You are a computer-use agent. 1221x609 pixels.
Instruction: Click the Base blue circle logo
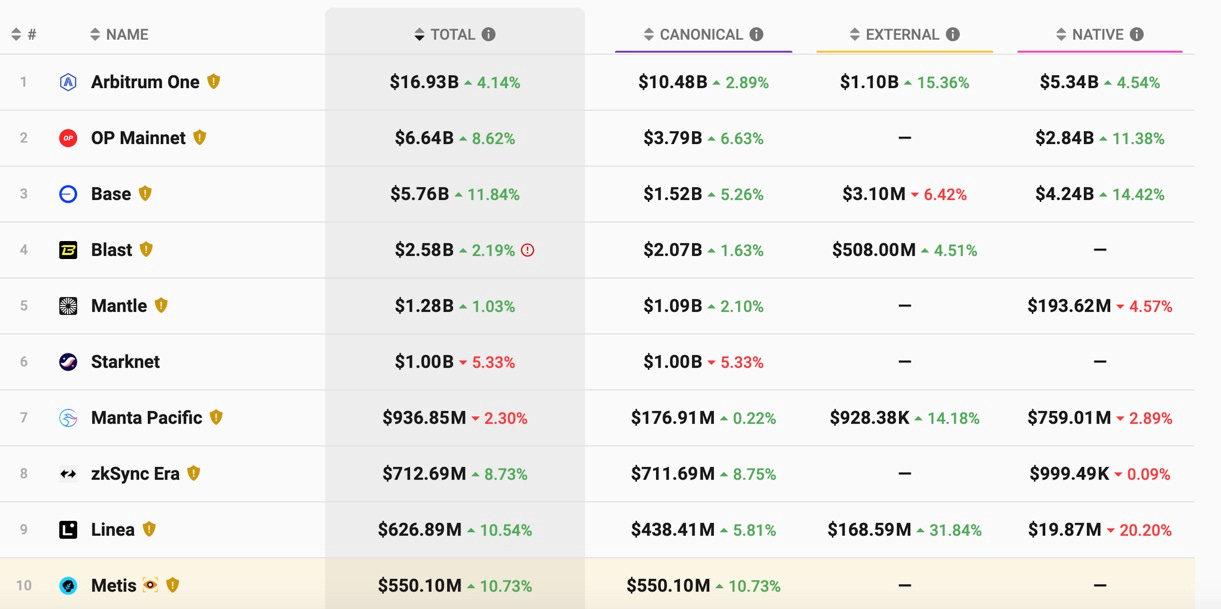point(68,194)
